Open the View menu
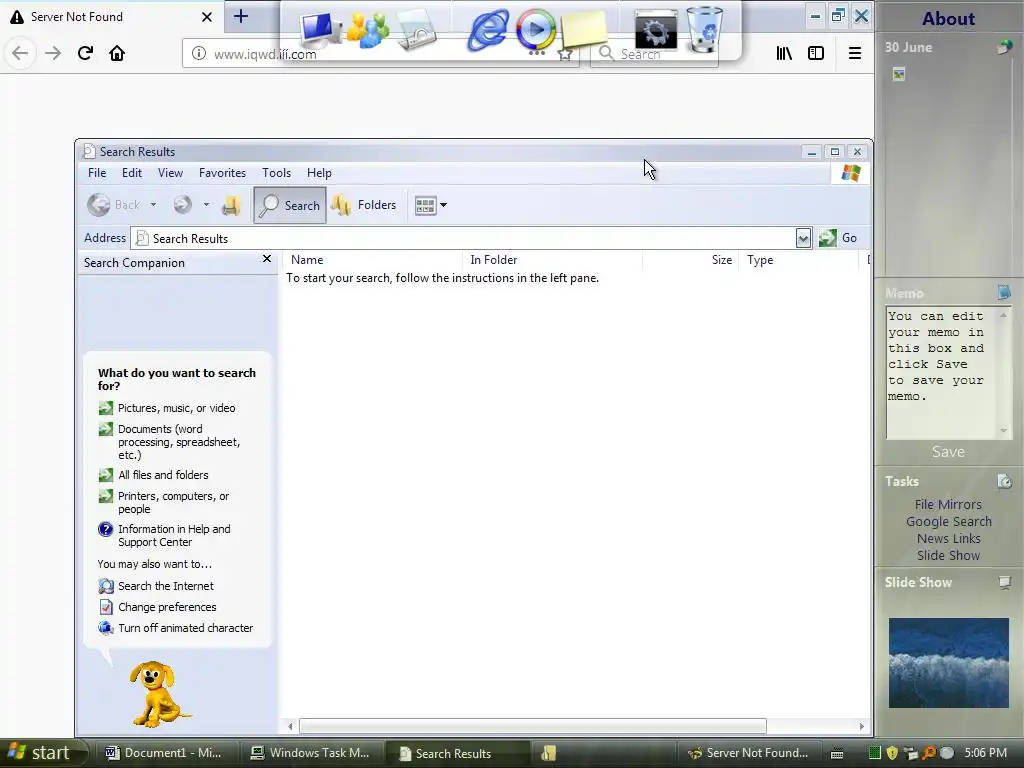Image resolution: width=1024 pixels, height=768 pixels. 170,173
